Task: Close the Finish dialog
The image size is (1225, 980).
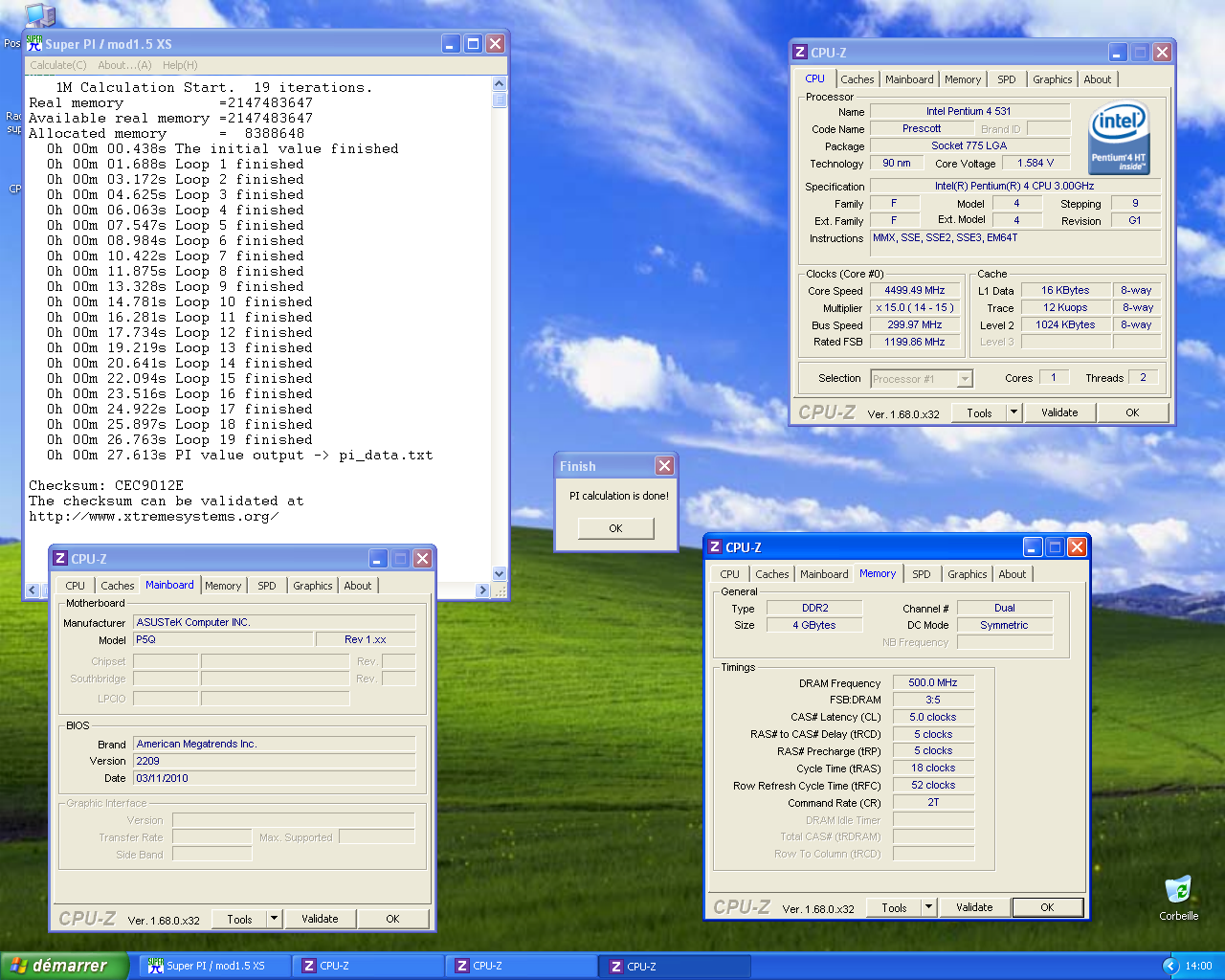Action: click(664, 466)
